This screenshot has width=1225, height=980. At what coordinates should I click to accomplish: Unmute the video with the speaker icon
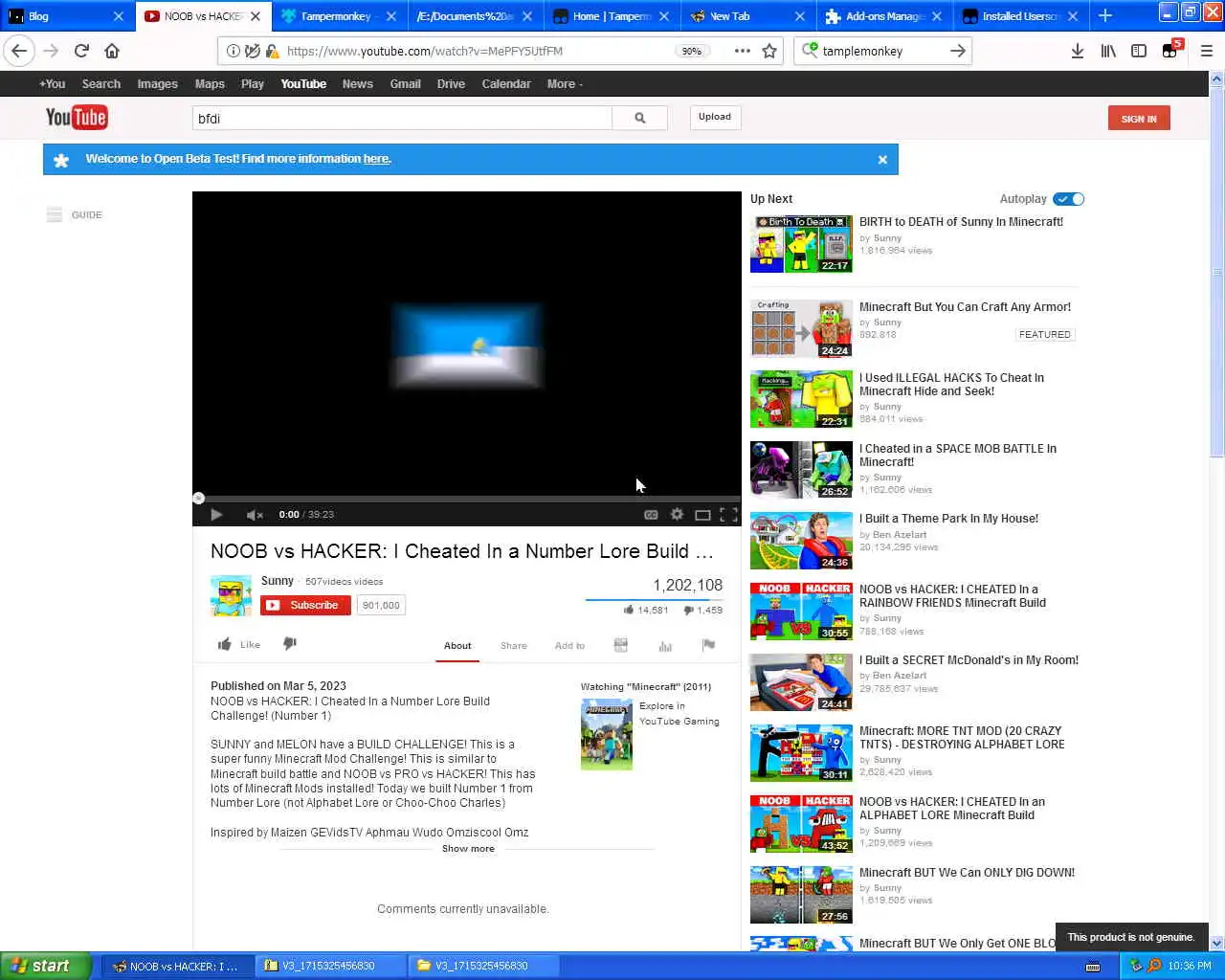tap(254, 515)
